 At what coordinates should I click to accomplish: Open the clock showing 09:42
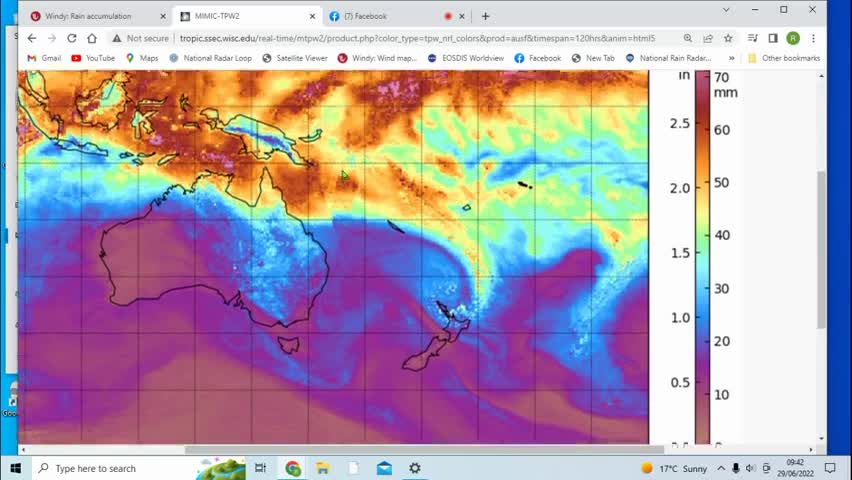point(795,468)
